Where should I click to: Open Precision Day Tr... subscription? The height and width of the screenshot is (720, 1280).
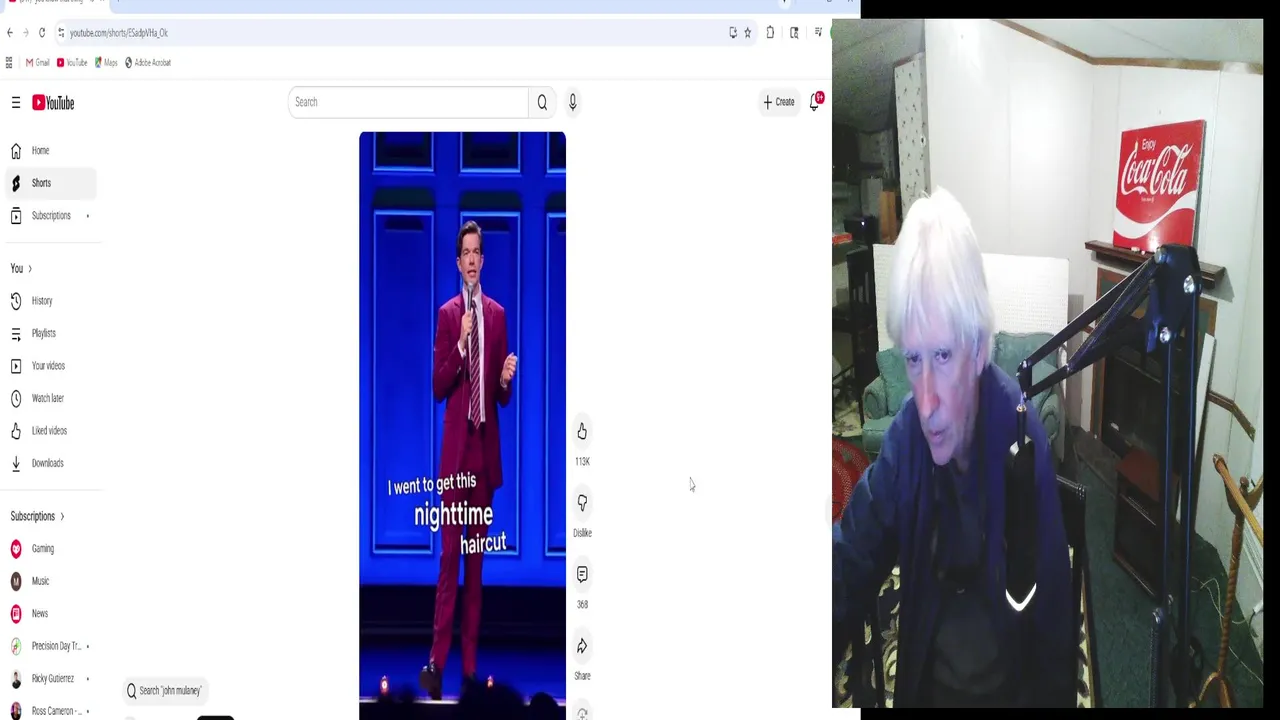(51, 646)
